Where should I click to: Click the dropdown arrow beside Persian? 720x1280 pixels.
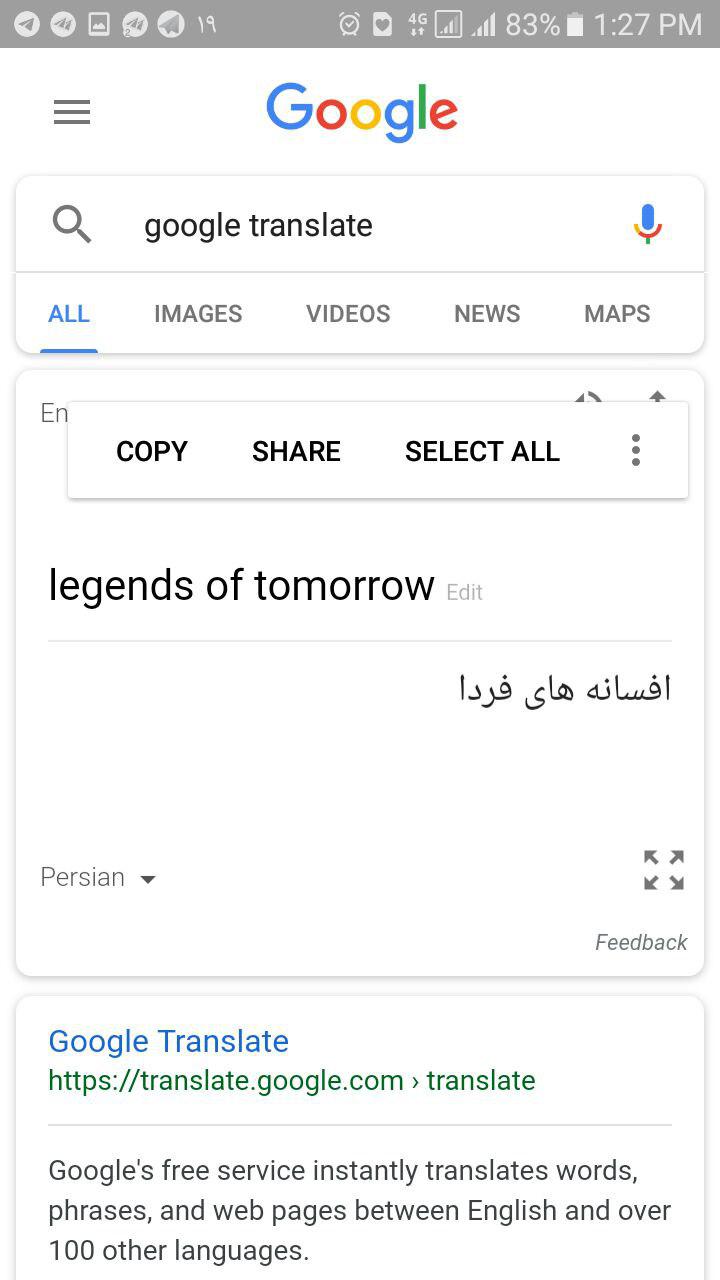point(148,880)
